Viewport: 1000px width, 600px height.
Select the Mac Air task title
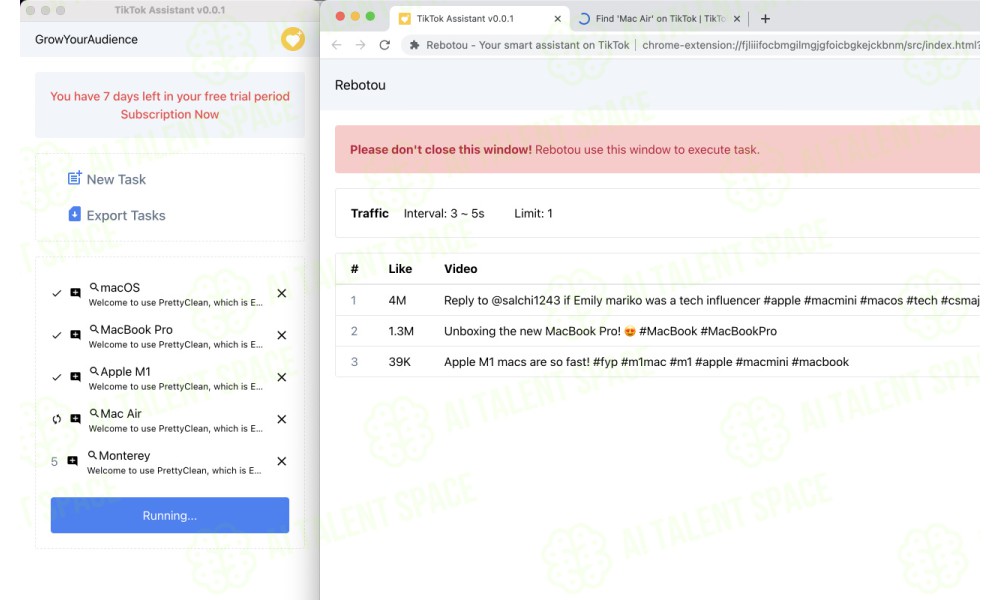tap(121, 414)
